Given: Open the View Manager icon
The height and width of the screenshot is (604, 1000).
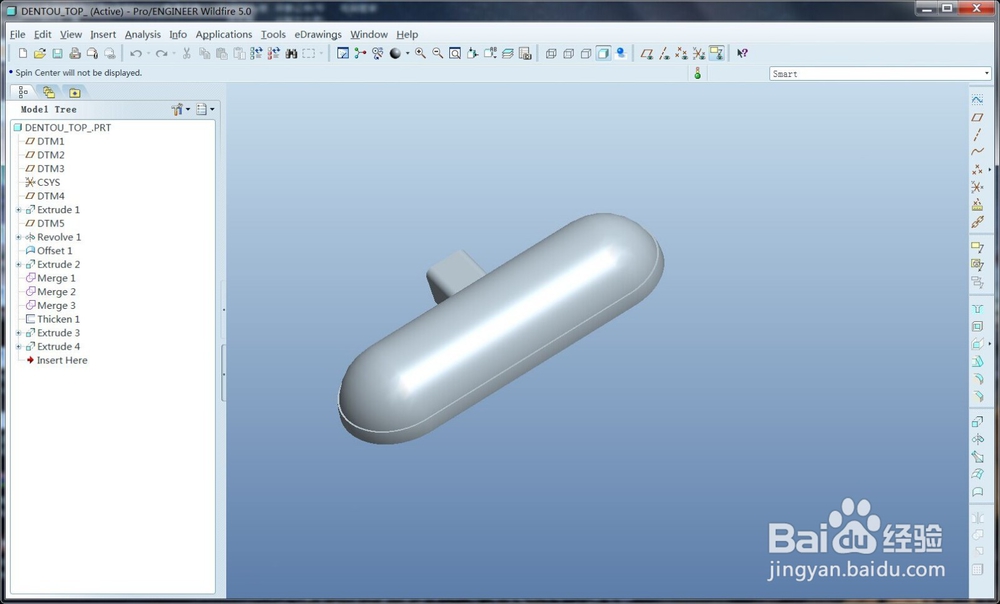Looking at the screenshot, I should pyautogui.click(x=525, y=54).
